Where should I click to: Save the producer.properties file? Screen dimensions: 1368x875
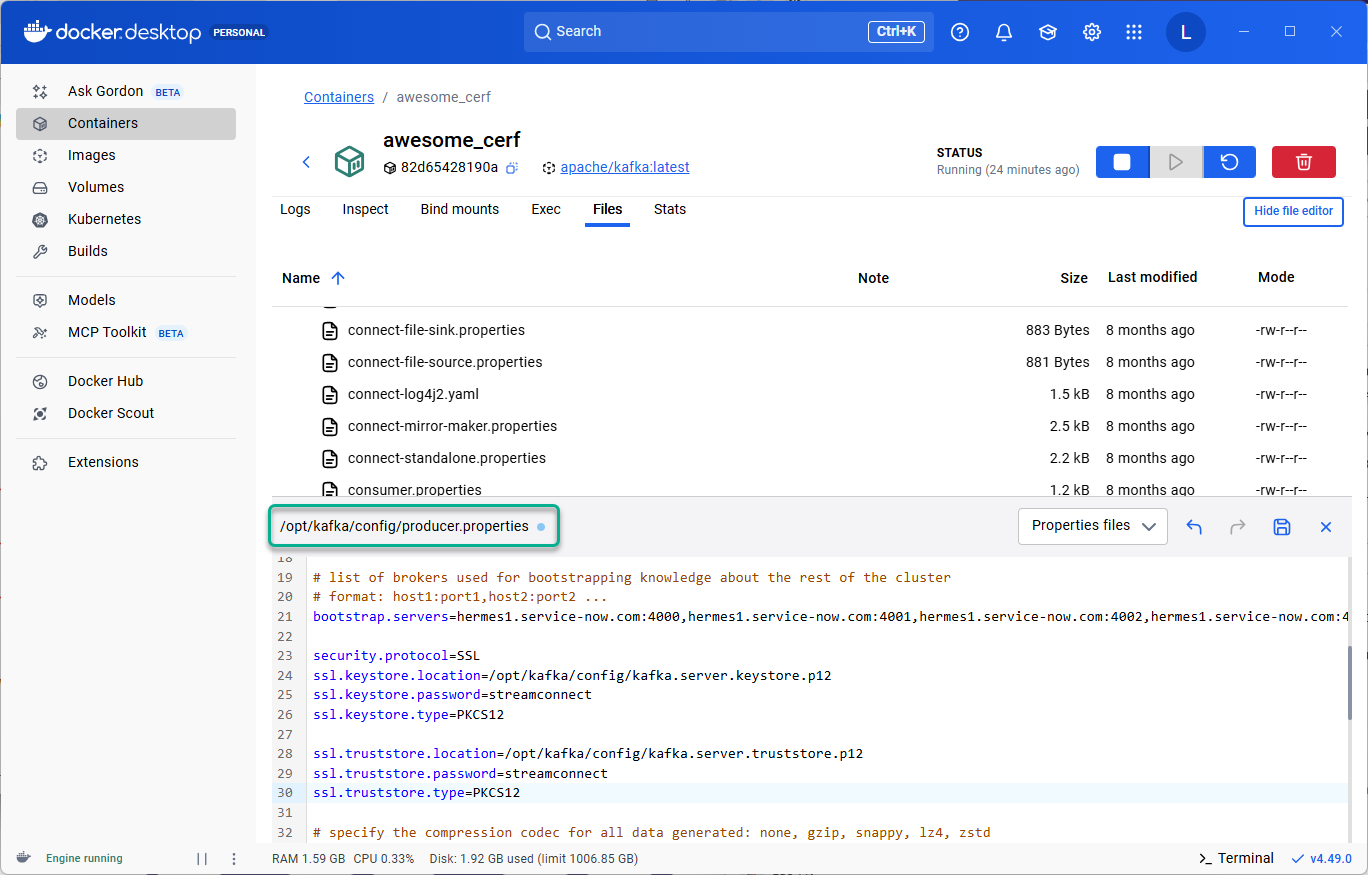point(1282,527)
